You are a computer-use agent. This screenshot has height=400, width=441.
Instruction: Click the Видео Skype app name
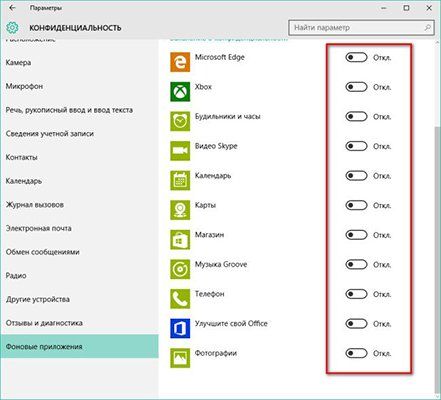pos(216,146)
